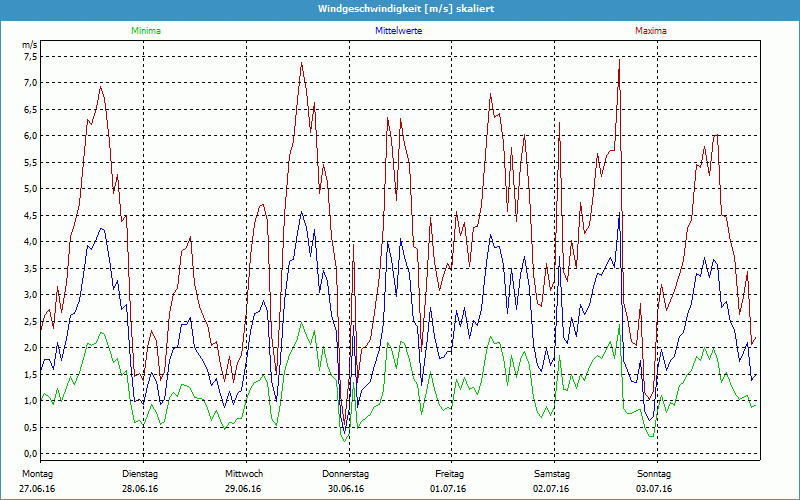Select the Montag day label
This screenshot has width=800, height=500.
click(x=37, y=474)
